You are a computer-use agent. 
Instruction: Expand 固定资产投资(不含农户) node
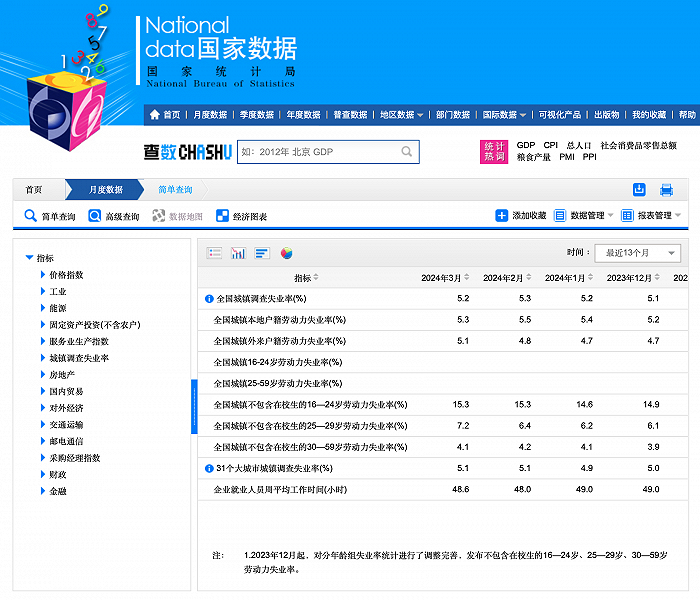coord(43,325)
